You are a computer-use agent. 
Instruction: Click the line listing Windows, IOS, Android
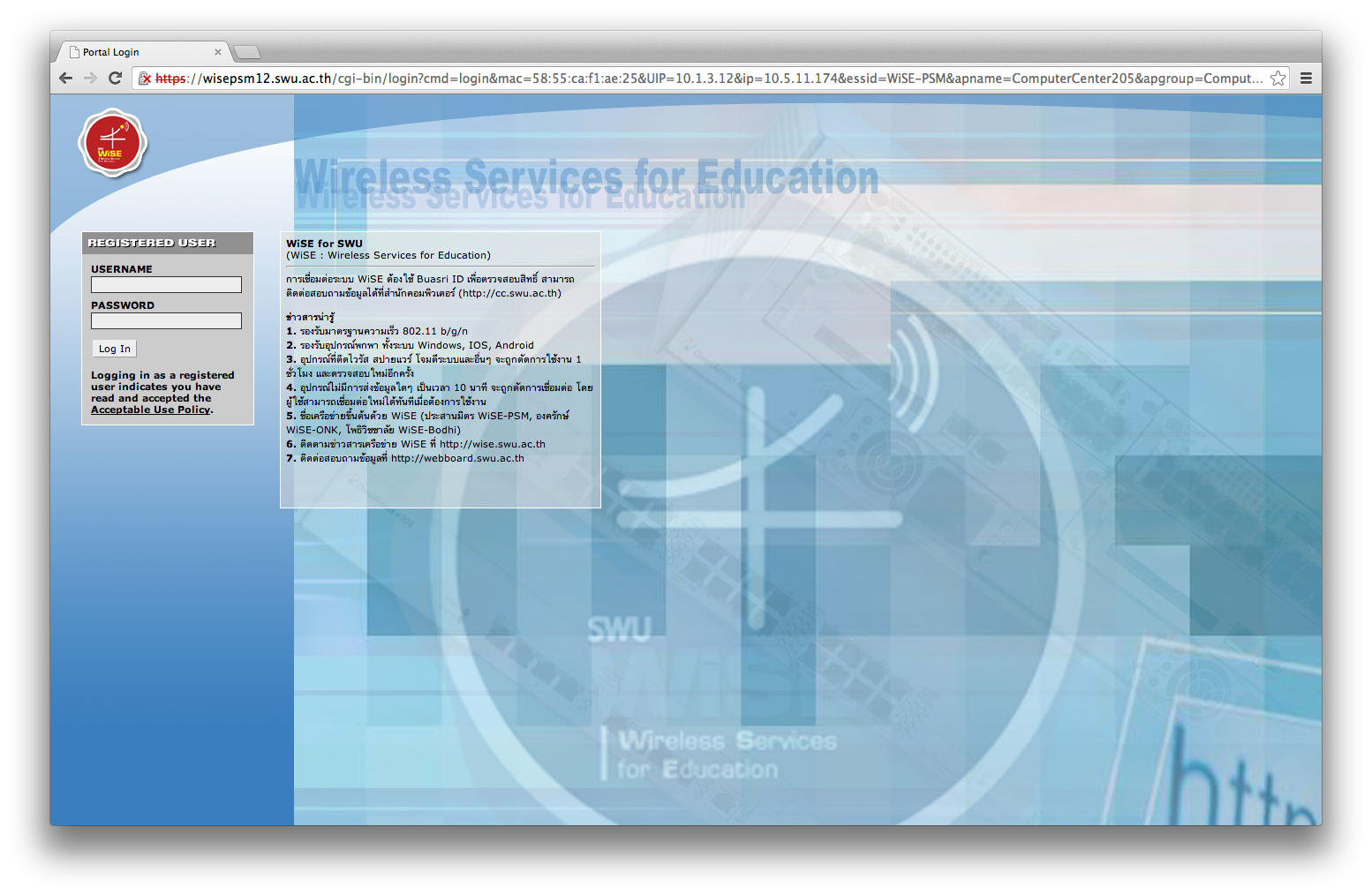410,345
